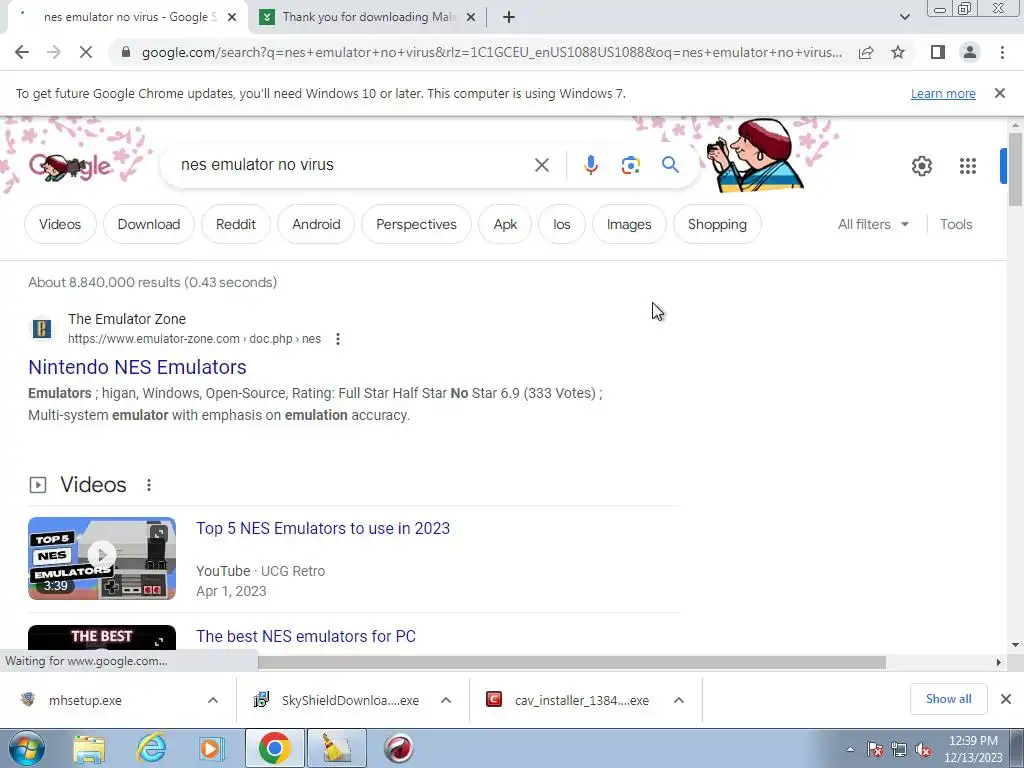Image resolution: width=1024 pixels, height=768 pixels.
Task: Click Learn more about Chrome updates
Action: point(943,93)
